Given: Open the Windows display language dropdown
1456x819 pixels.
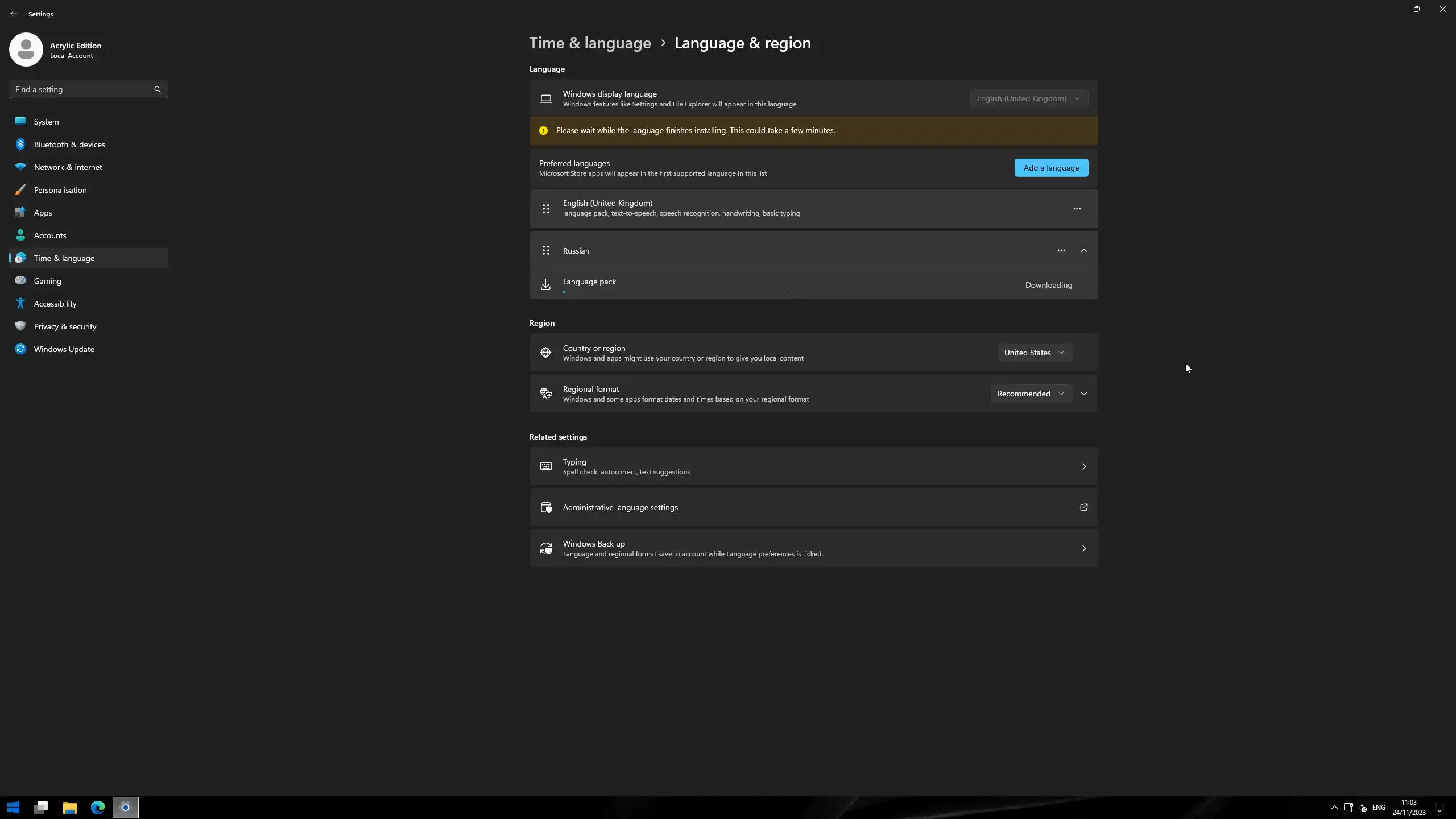Looking at the screenshot, I should (1028, 98).
